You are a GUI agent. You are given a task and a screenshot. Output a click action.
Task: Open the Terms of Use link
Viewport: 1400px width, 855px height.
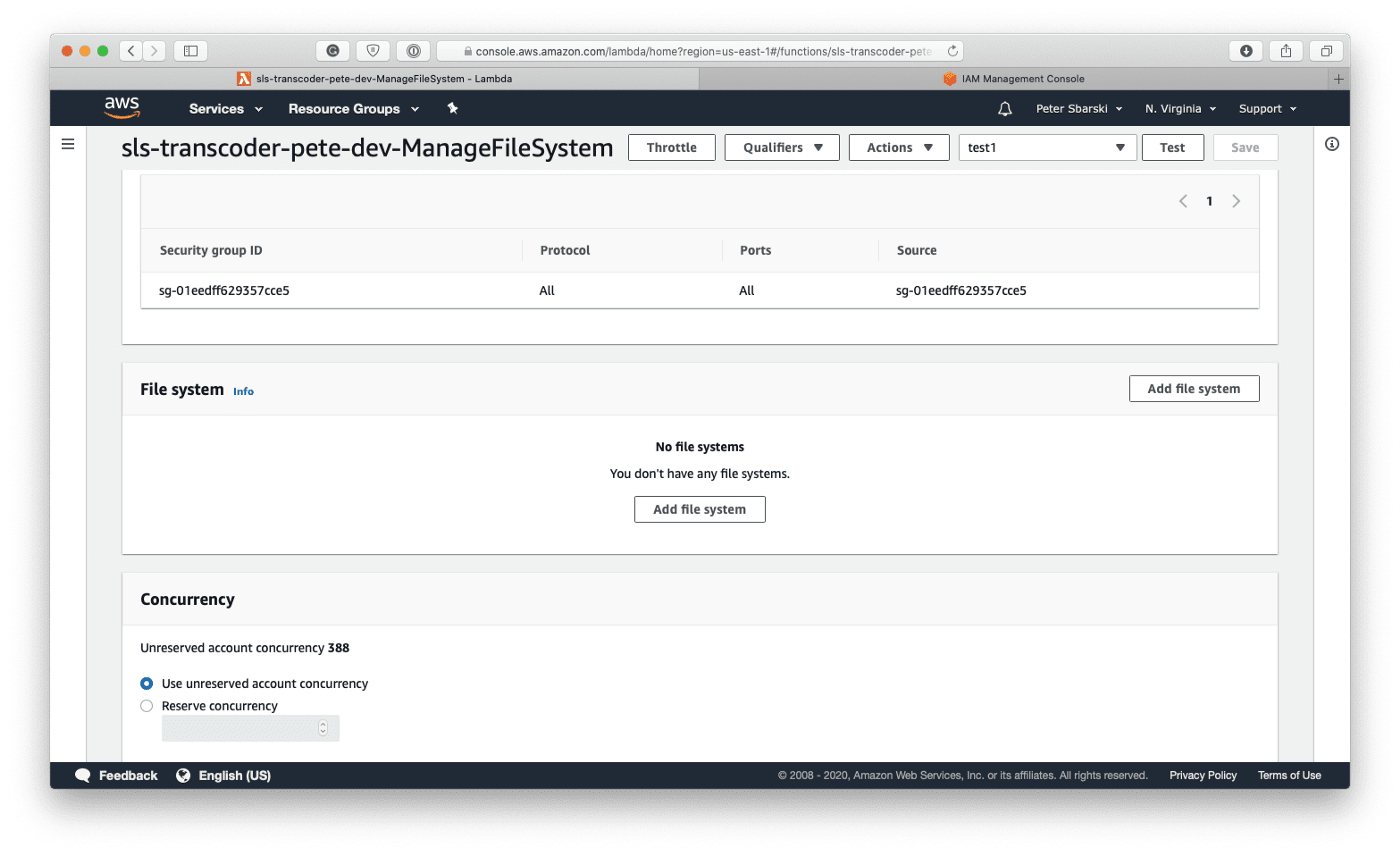(1289, 775)
